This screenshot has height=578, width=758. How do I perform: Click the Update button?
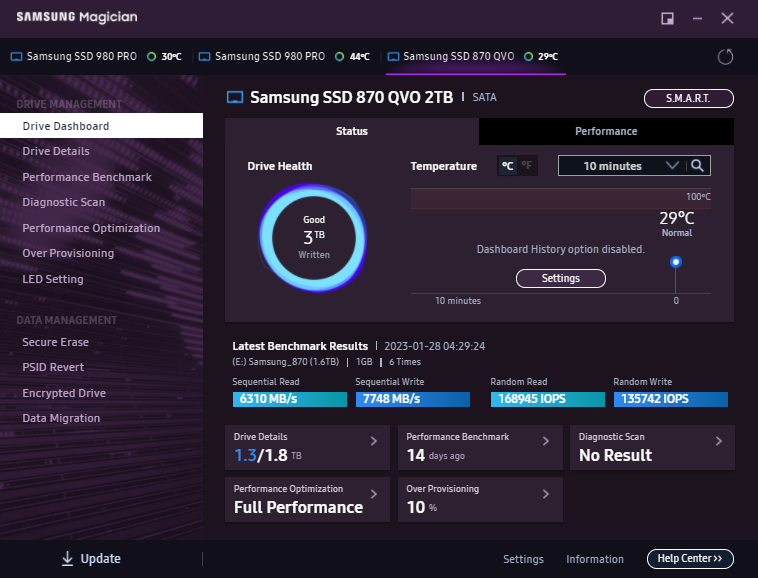(x=91, y=559)
